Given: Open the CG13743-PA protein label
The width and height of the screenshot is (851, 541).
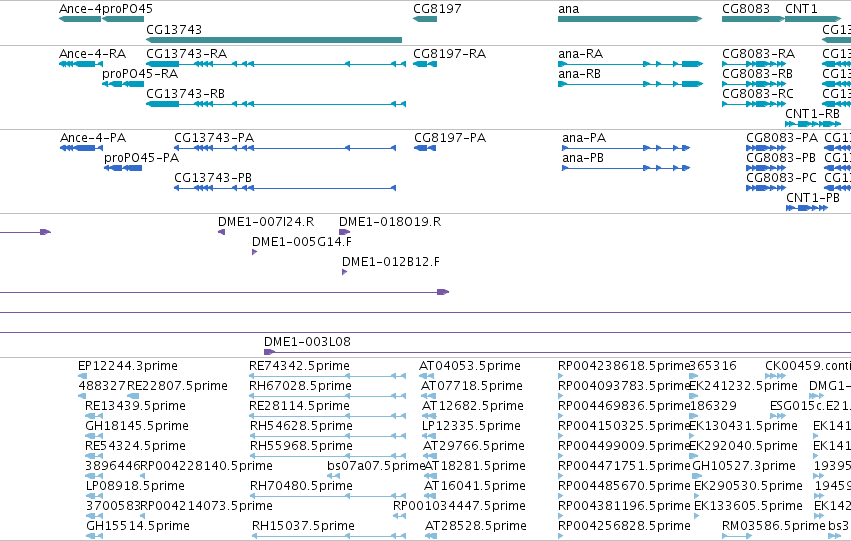Looking at the screenshot, I should 214,138.
